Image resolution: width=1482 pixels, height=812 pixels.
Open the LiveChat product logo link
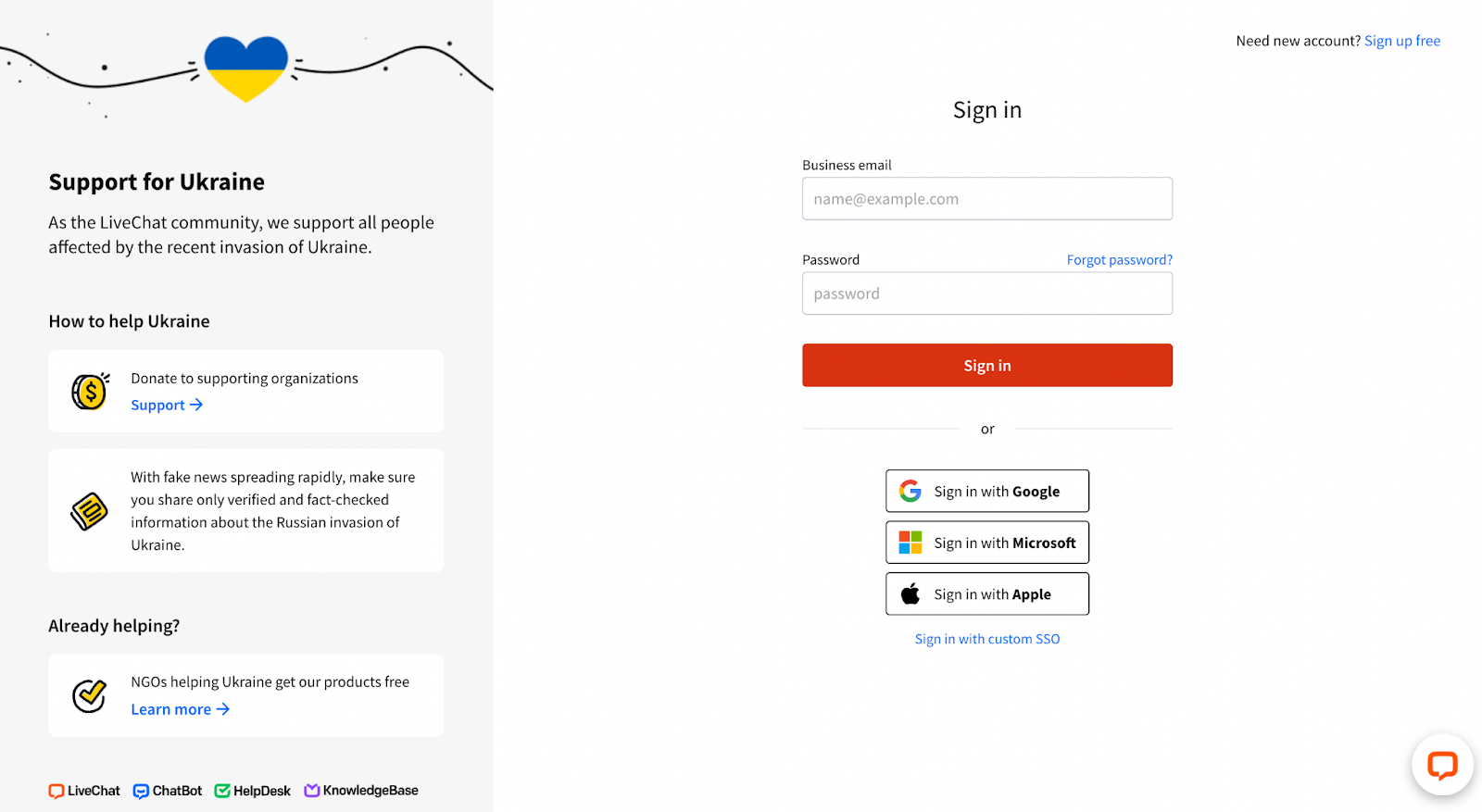point(84,791)
